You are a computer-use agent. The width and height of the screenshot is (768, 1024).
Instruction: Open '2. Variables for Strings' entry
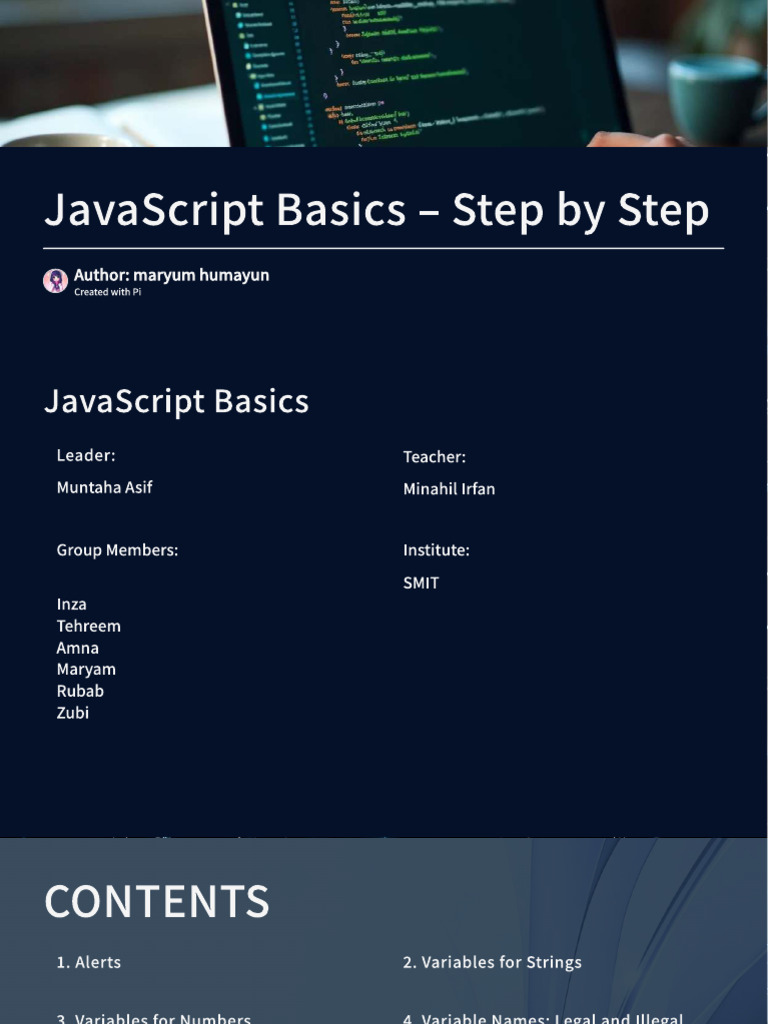coord(492,962)
